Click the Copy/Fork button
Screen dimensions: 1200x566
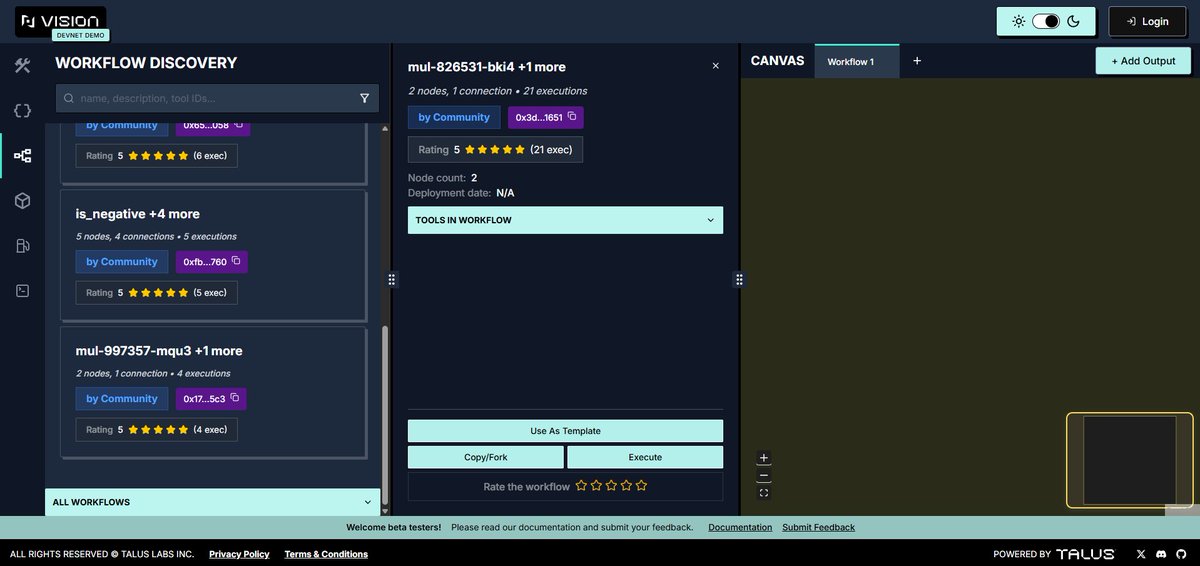tap(486, 457)
